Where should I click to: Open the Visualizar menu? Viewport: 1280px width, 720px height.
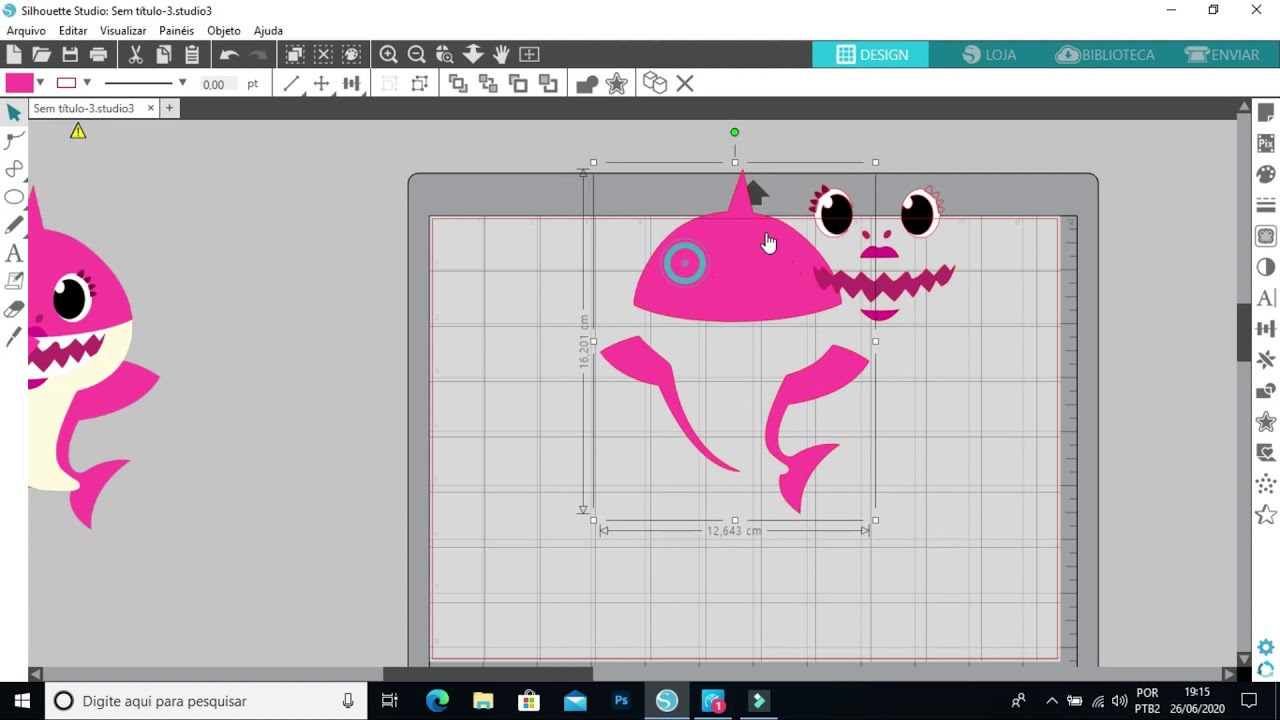point(123,31)
